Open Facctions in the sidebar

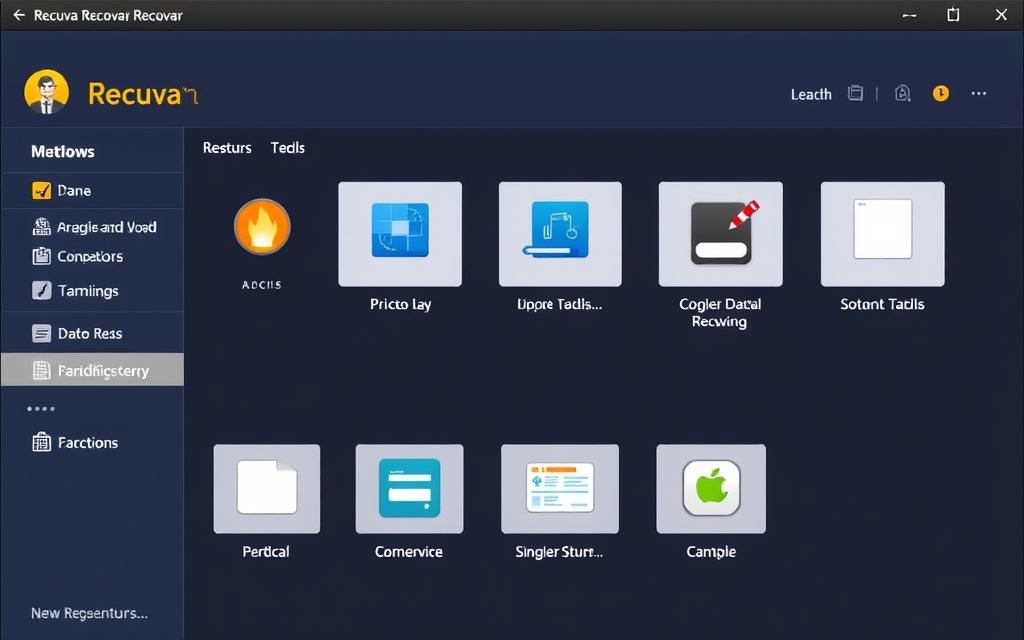click(x=92, y=443)
